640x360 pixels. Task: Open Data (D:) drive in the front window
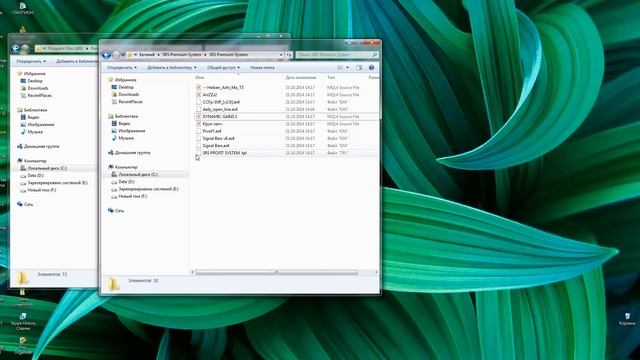click(x=126, y=182)
